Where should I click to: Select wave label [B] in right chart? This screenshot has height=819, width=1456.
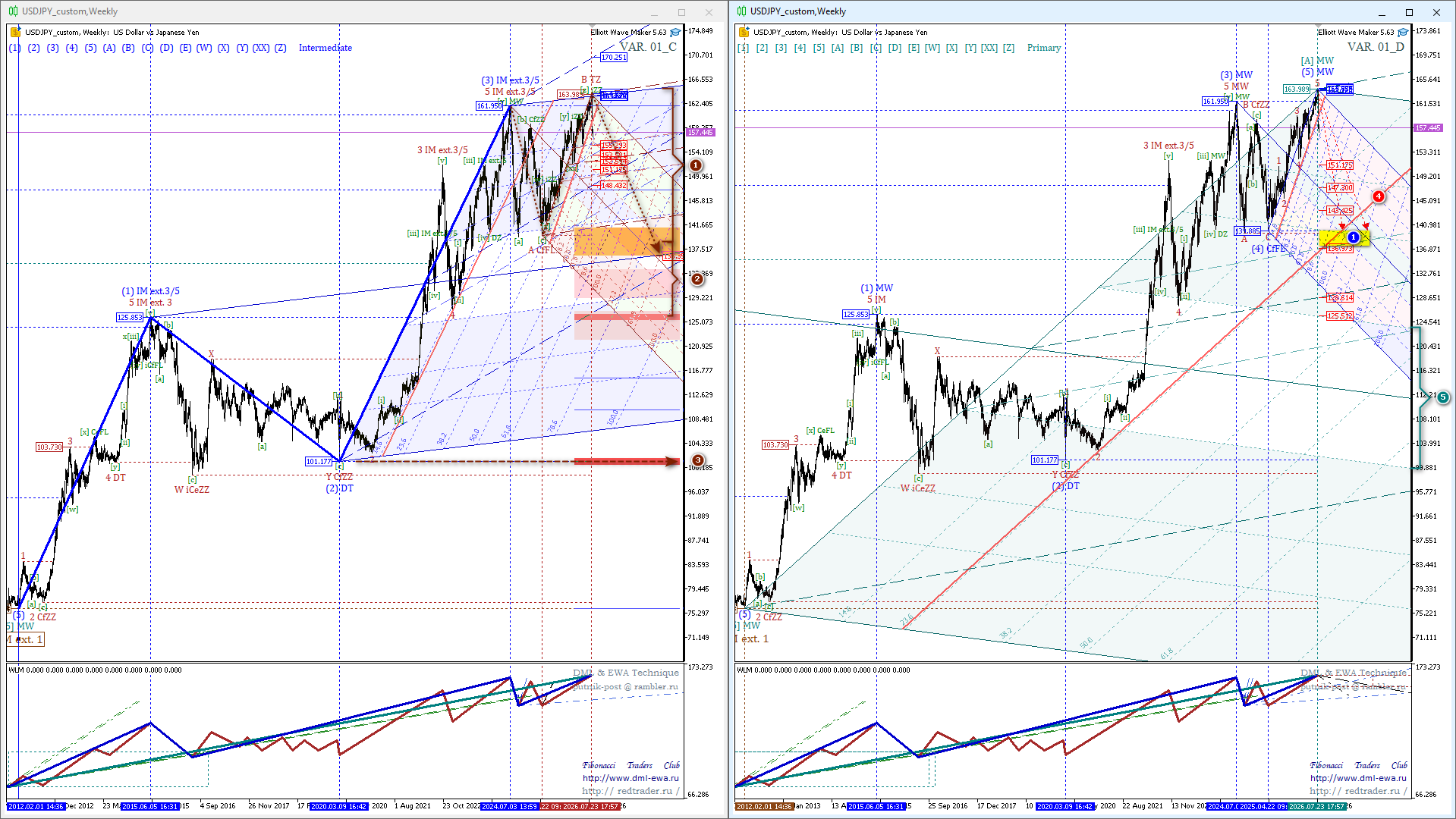857,48
